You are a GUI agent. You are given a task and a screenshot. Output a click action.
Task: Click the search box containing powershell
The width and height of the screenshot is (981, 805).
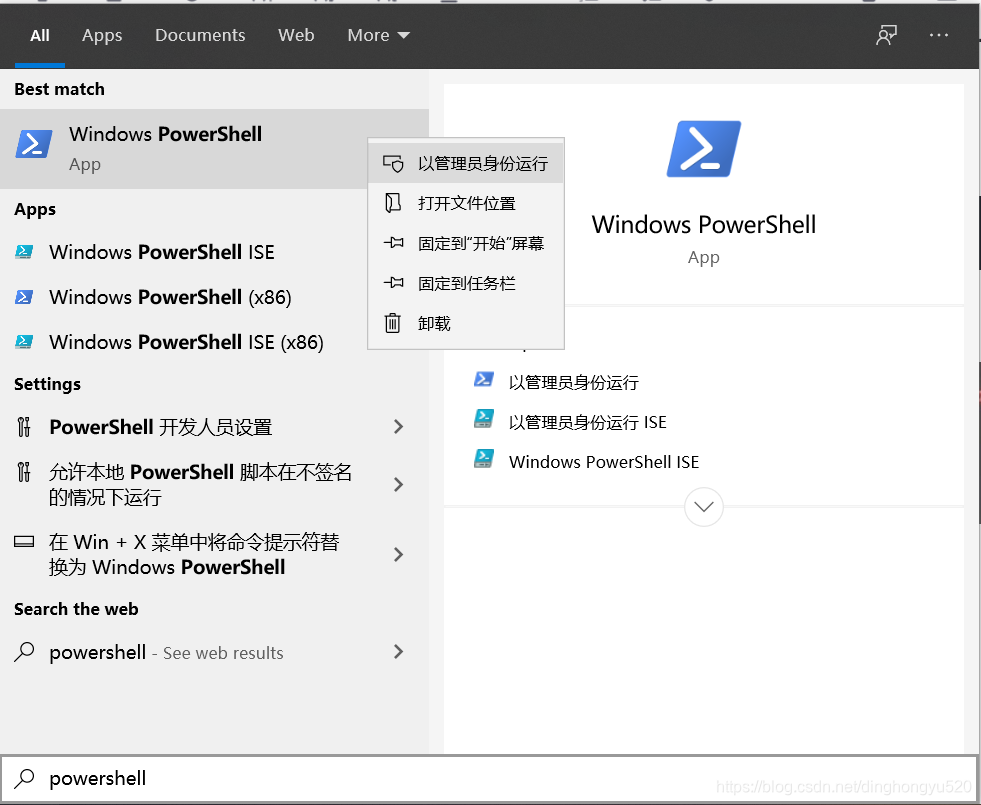(x=489, y=778)
